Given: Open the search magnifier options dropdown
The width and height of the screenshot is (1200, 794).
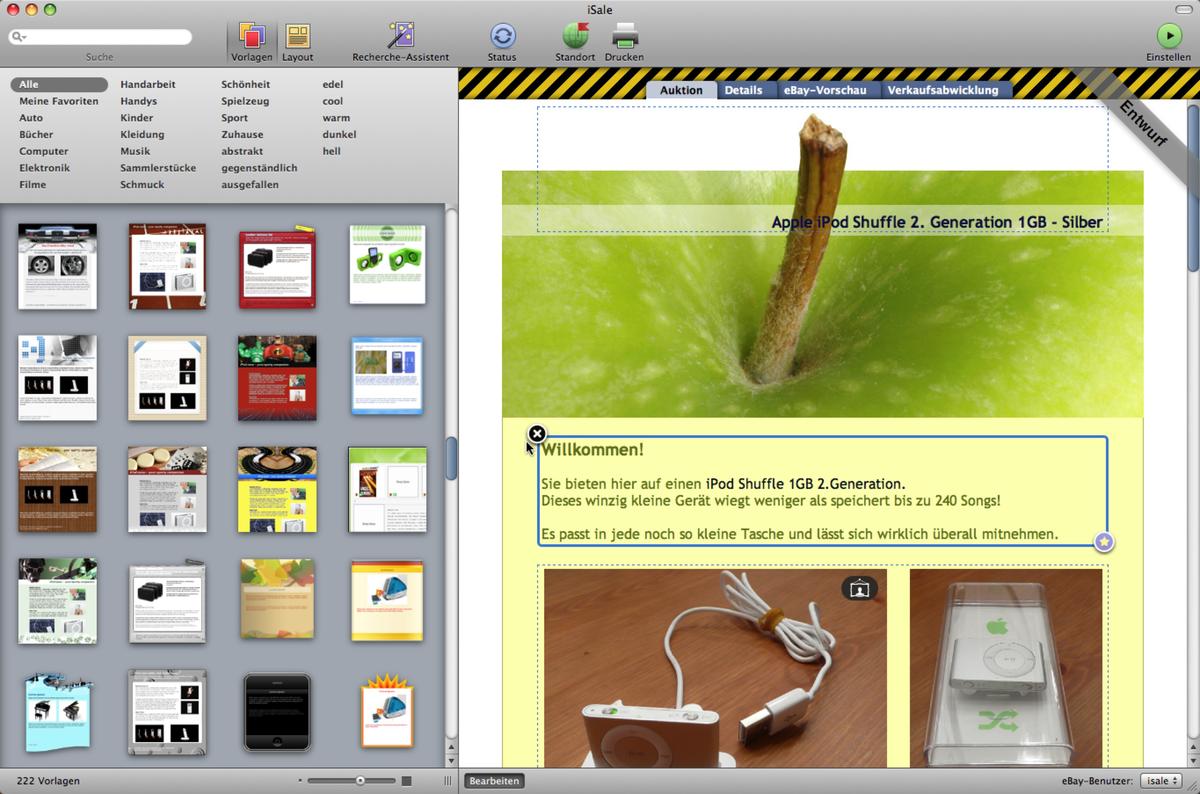Looking at the screenshot, I should pyautogui.click(x=19, y=37).
